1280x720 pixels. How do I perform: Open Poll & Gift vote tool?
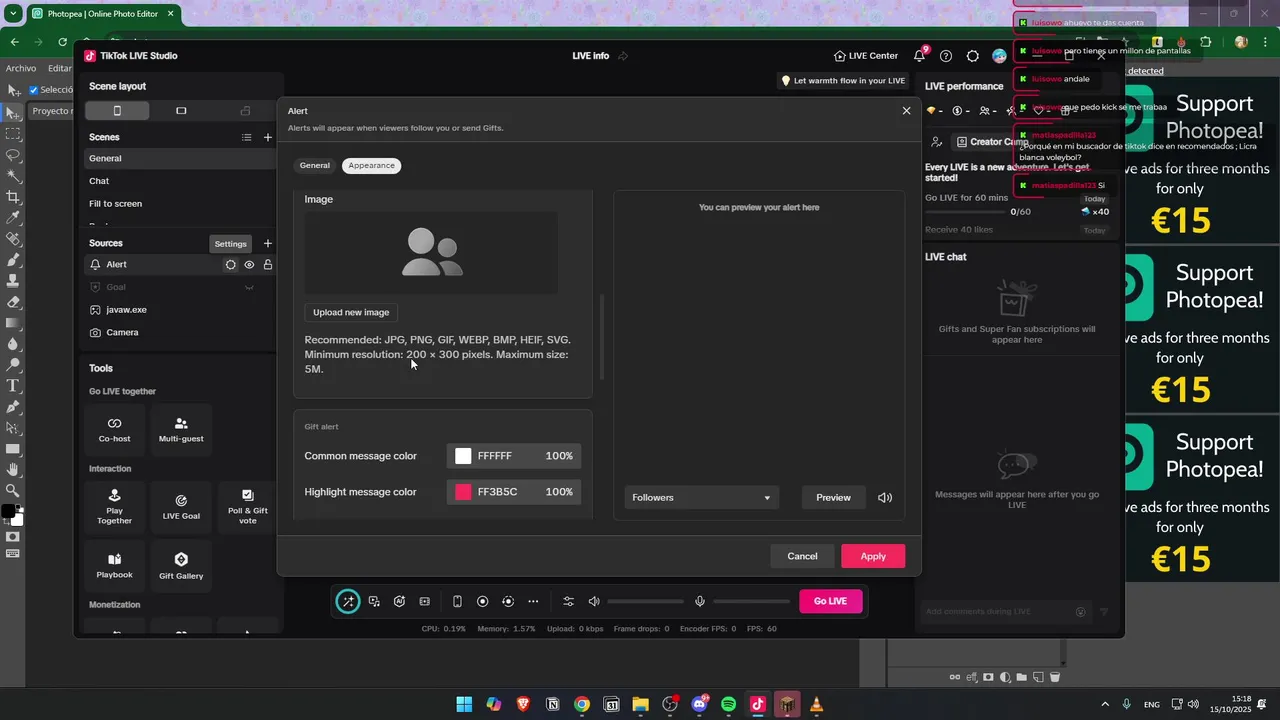[x=247, y=507]
